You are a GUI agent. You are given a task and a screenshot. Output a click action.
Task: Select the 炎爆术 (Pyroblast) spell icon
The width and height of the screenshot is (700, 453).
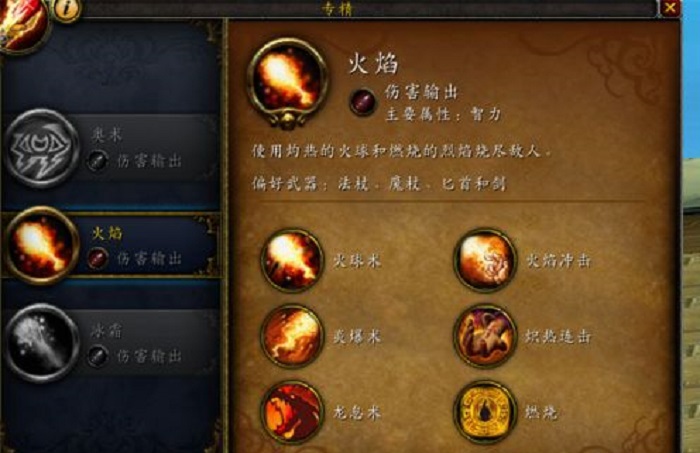click(292, 336)
